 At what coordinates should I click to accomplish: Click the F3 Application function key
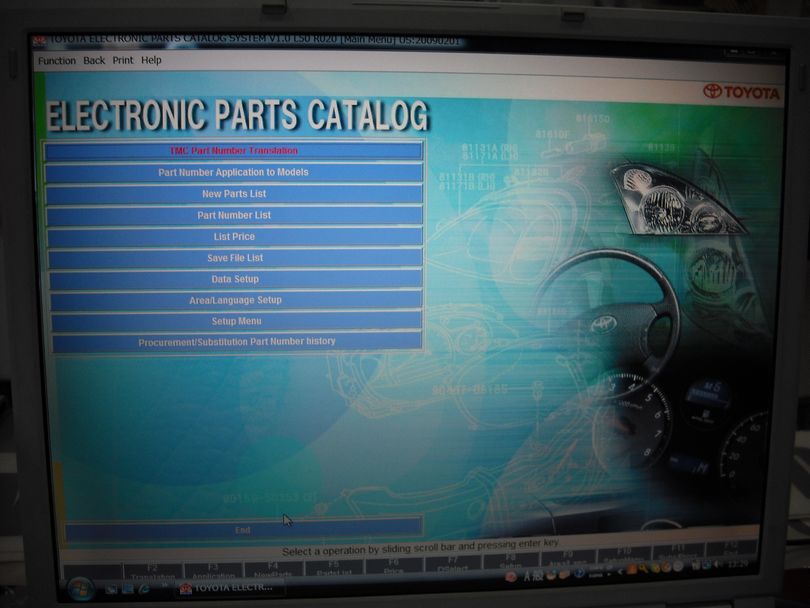point(213,571)
